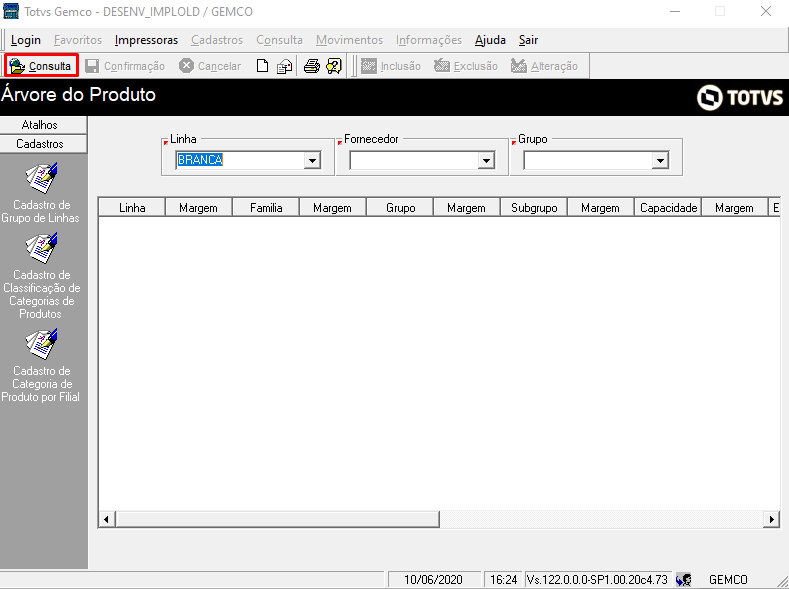The height and width of the screenshot is (589, 789).
Task: Close the Totvs Gemco window
Action: tap(766, 11)
